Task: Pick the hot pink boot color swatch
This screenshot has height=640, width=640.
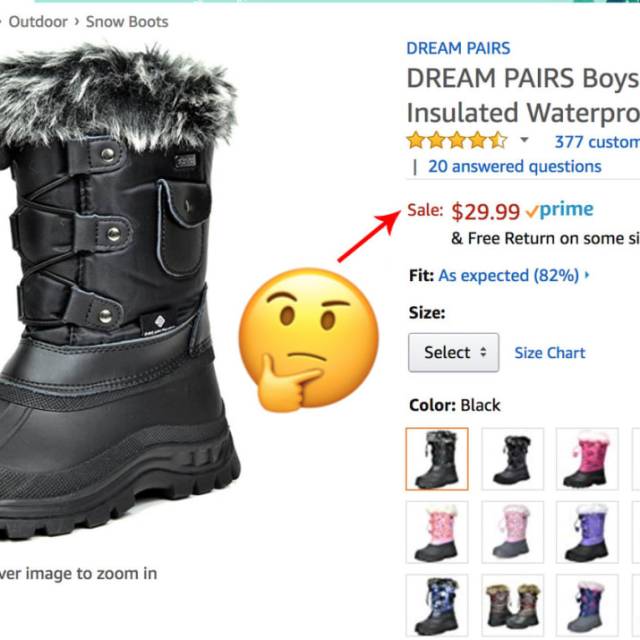Action: click(587, 459)
